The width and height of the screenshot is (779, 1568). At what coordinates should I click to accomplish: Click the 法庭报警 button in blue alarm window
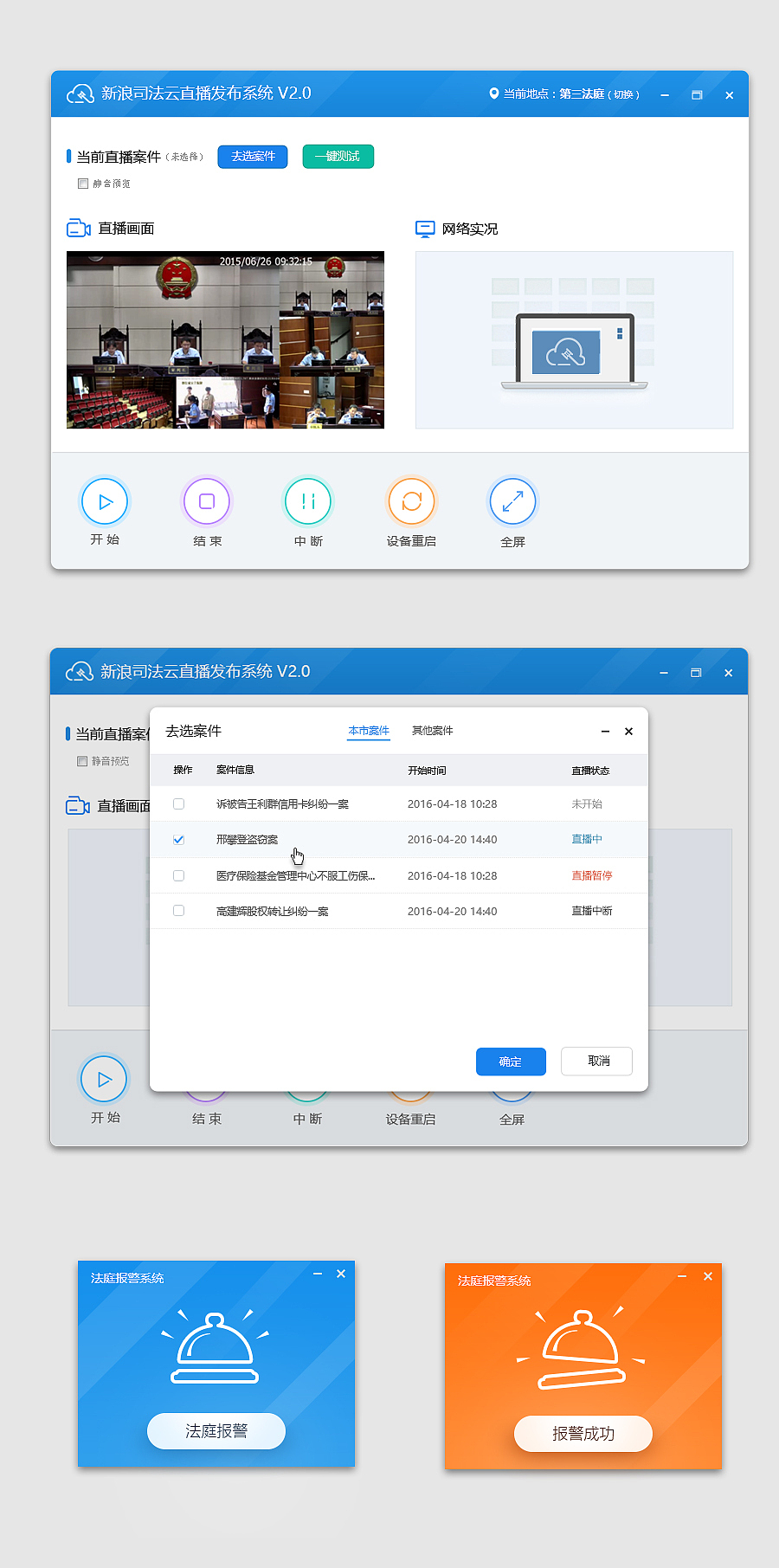[216, 1431]
